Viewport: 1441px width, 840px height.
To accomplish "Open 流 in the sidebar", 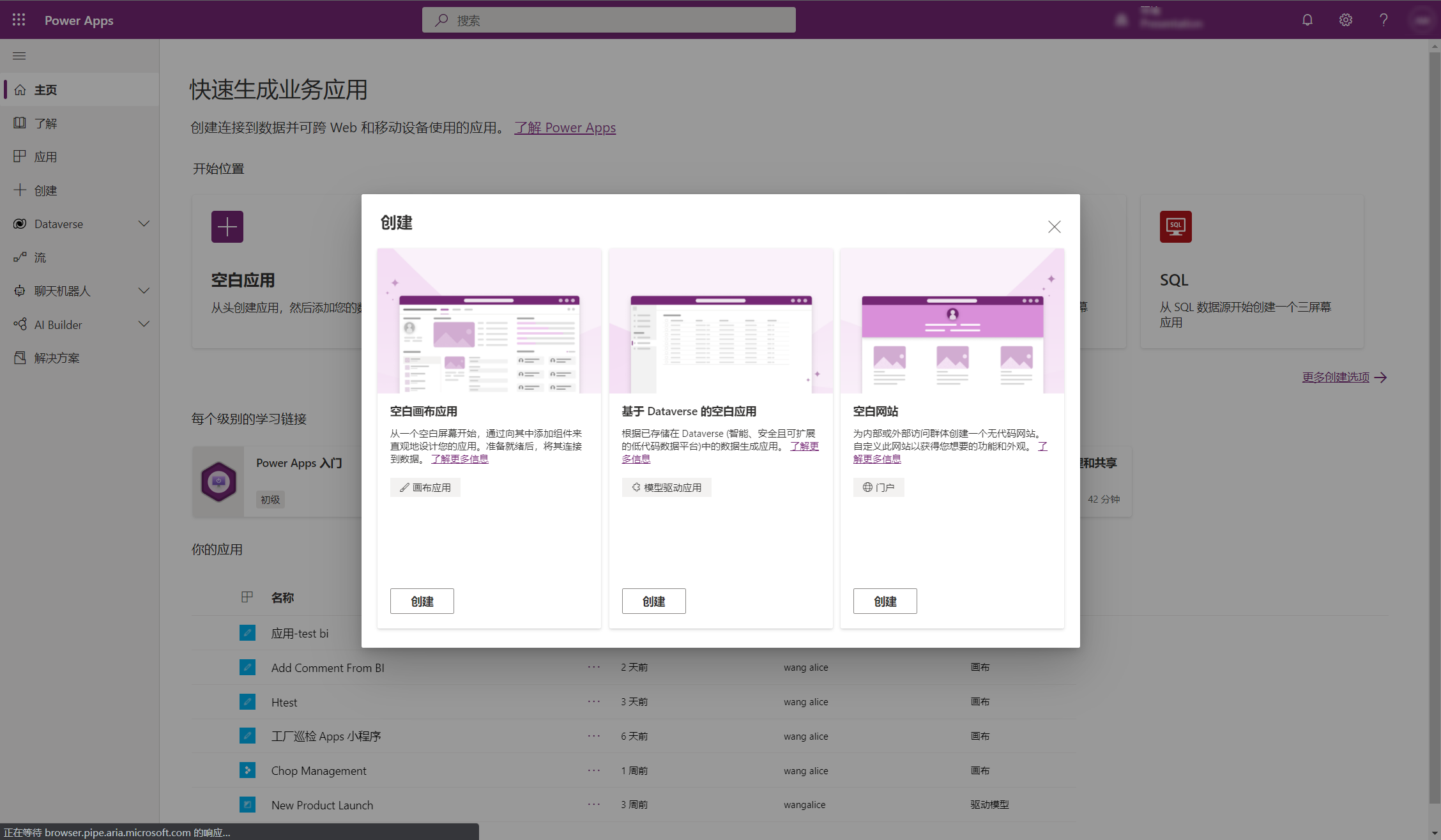I will [x=79, y=257].
